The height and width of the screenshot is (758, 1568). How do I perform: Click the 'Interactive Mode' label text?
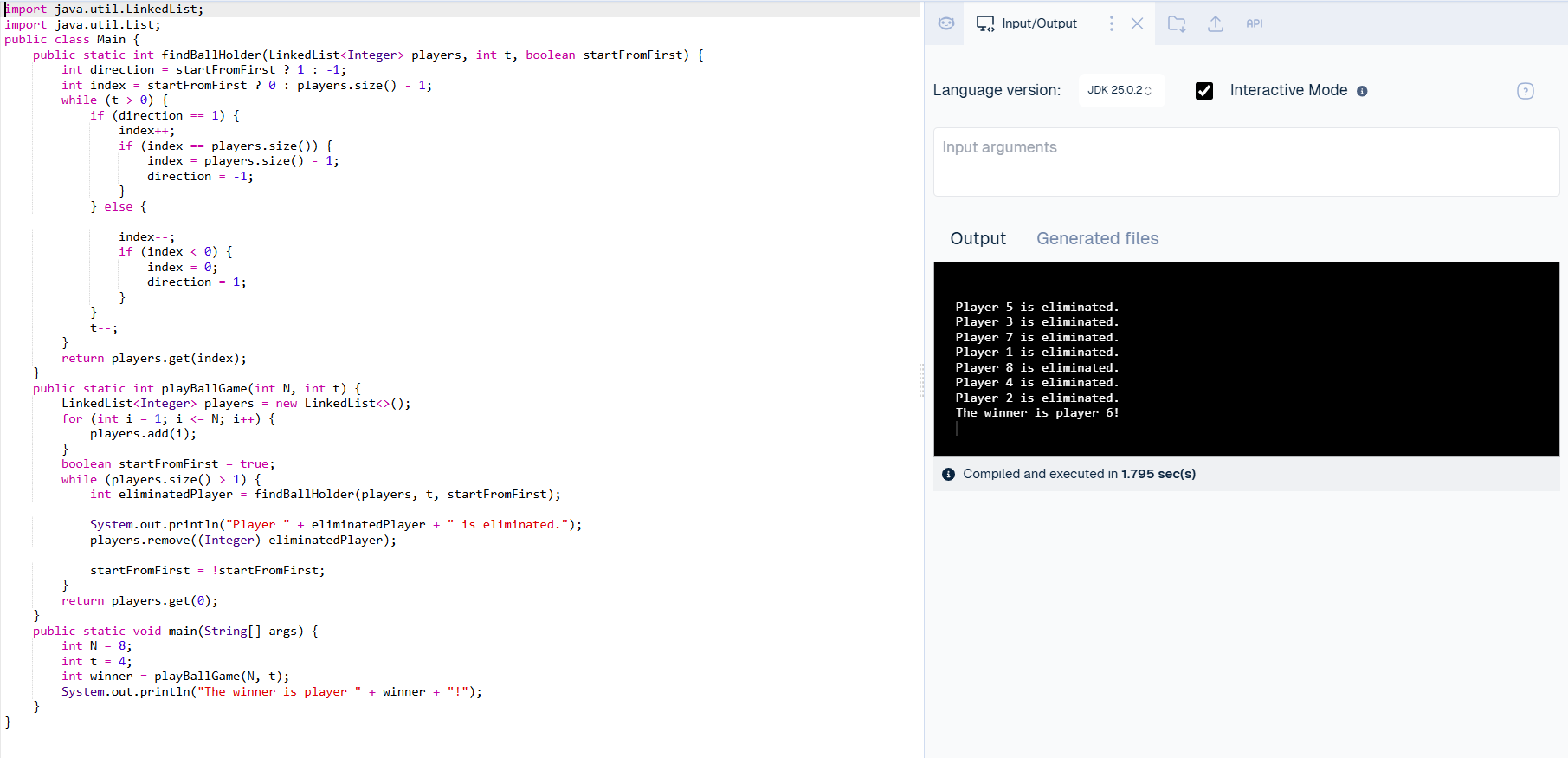pyautogui.click(x=1288, y=90)
